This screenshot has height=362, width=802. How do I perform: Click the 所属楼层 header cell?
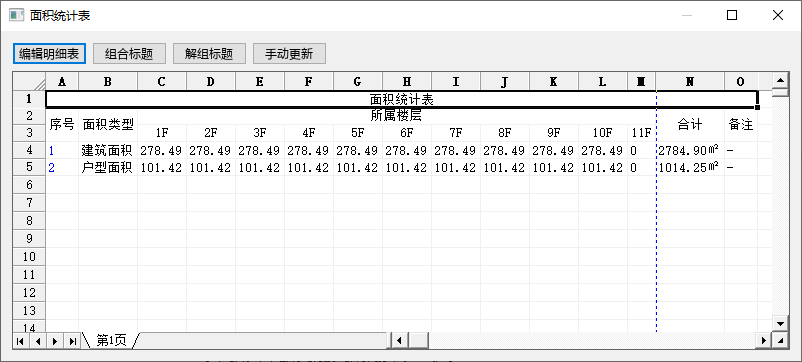396,116
